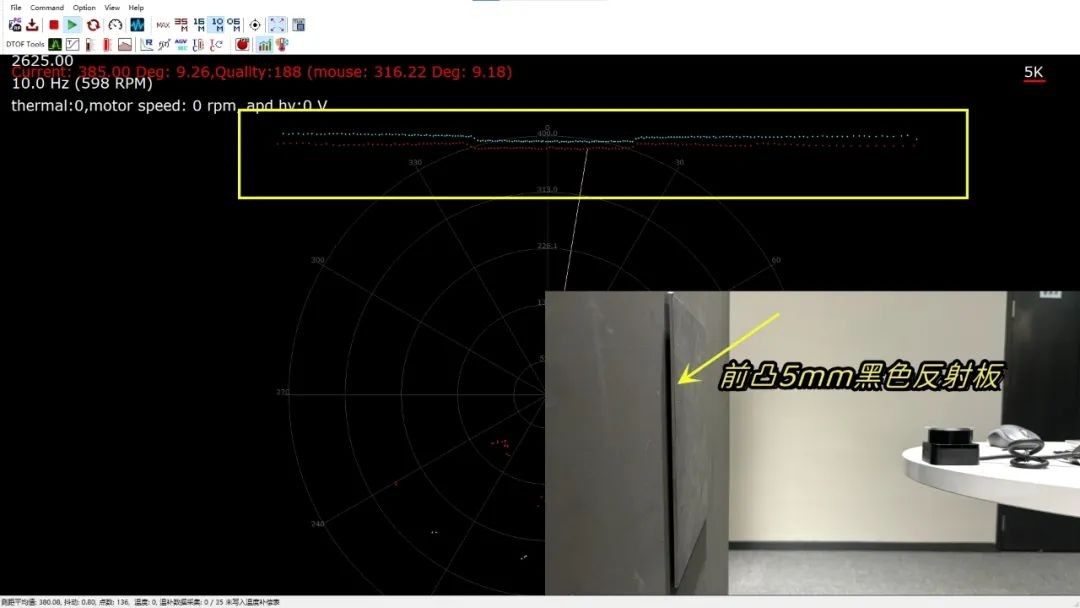Click the status bar statistics text at bottom
This screenshot has height=608, width=1080.
click(x=141, y=602)
